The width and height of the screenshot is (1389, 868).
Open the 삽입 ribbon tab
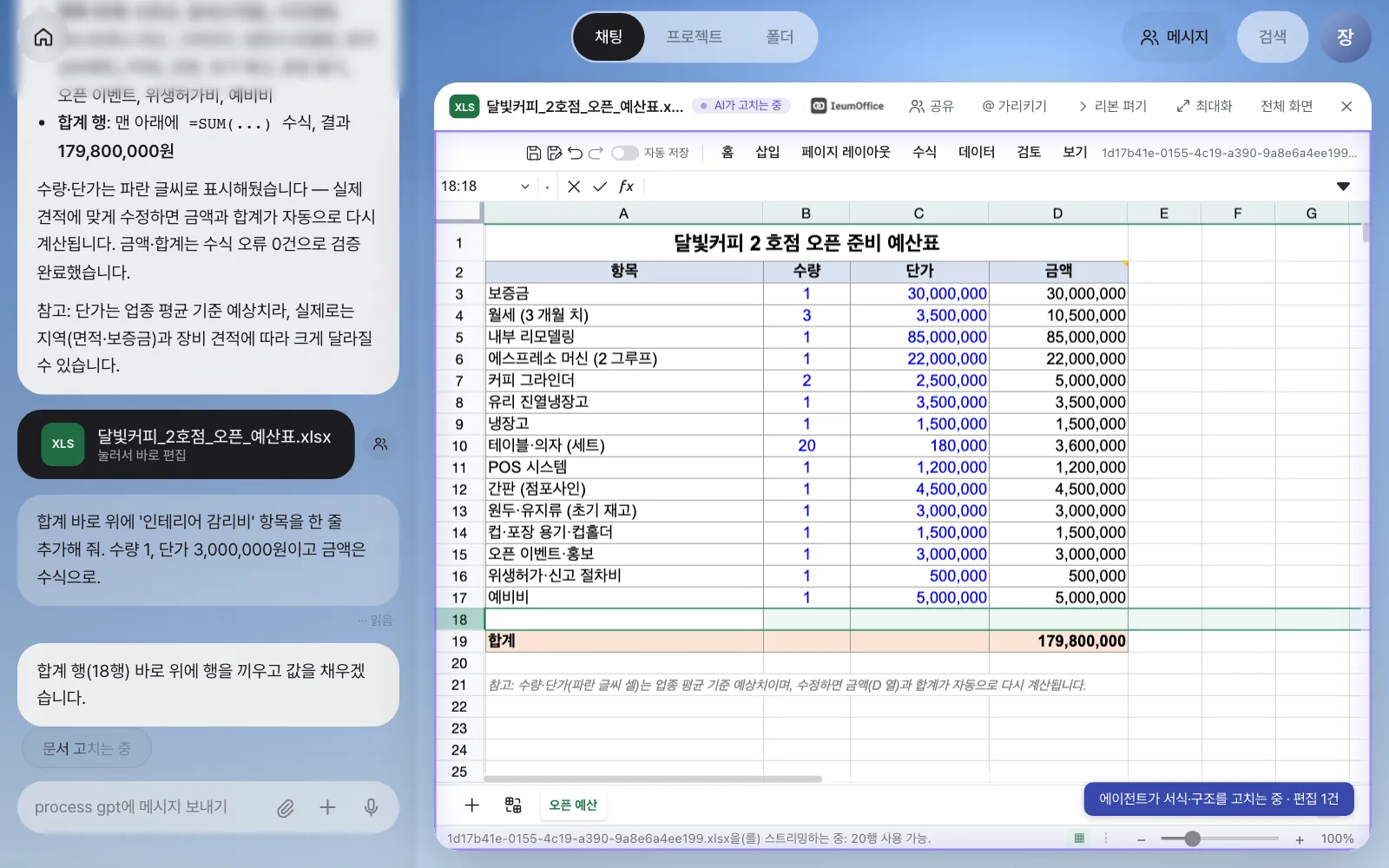tap(767, 152)
